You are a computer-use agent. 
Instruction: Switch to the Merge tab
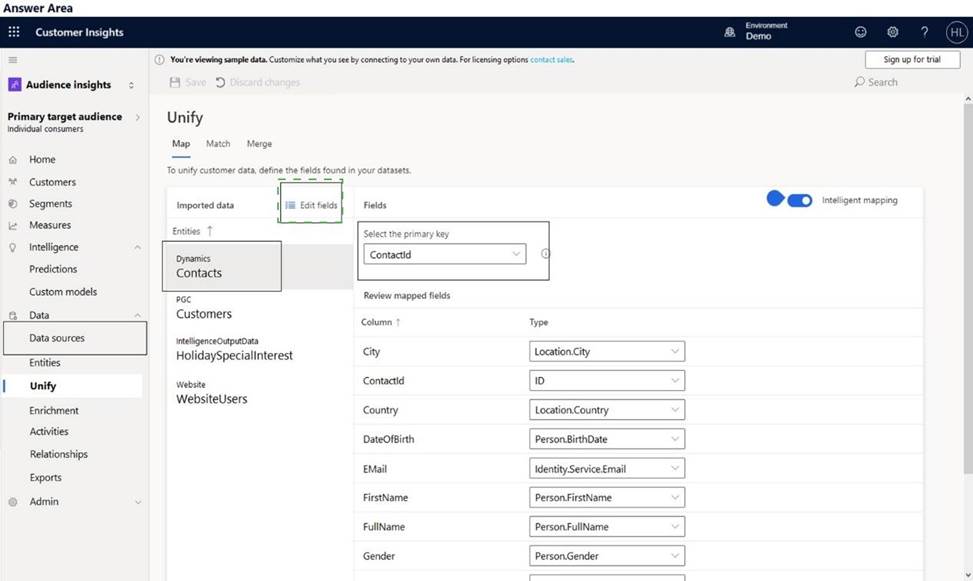pyautogui.click(x=259, y=144)
